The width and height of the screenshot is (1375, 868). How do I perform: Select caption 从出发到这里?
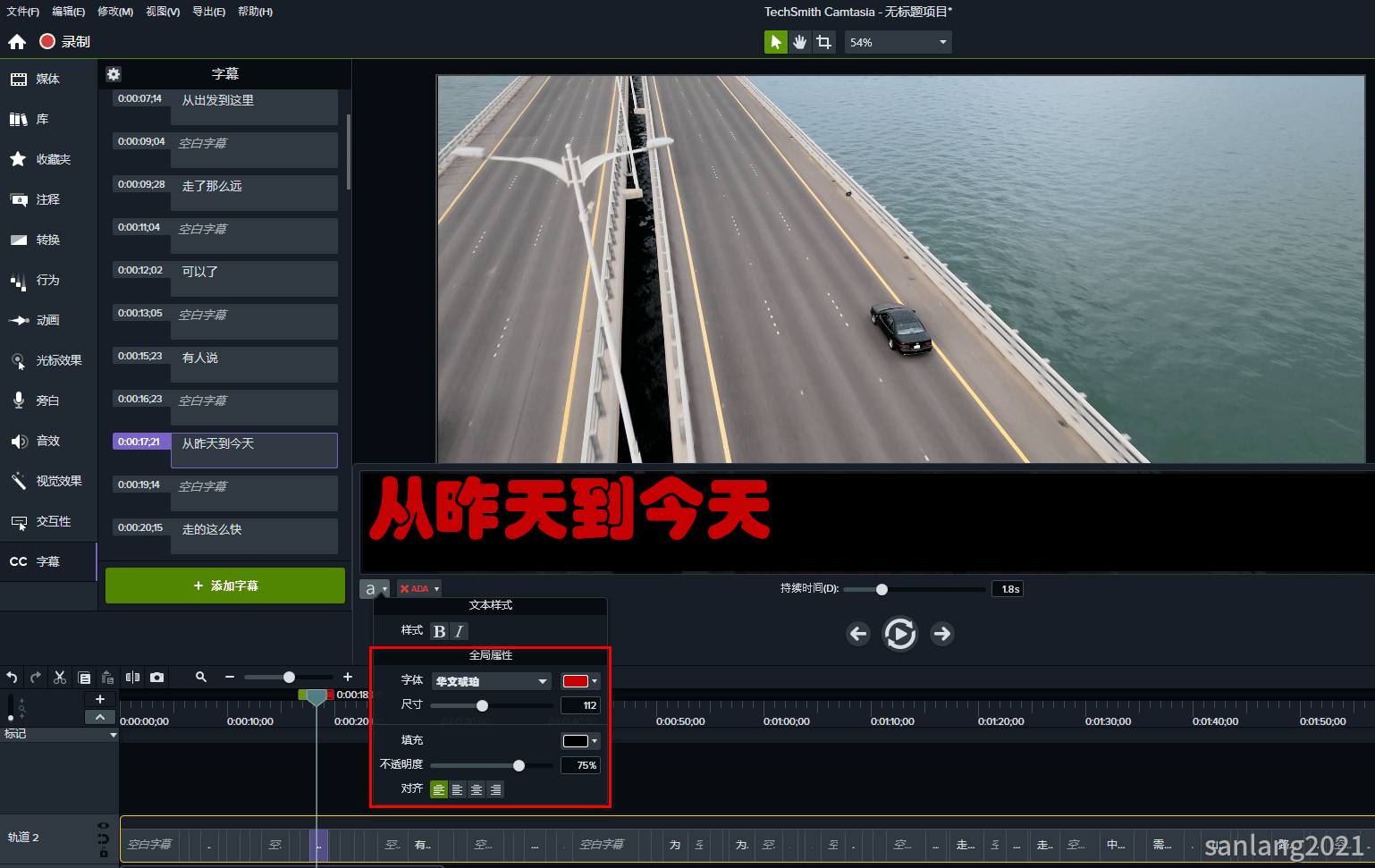click(x=254, y=106)
